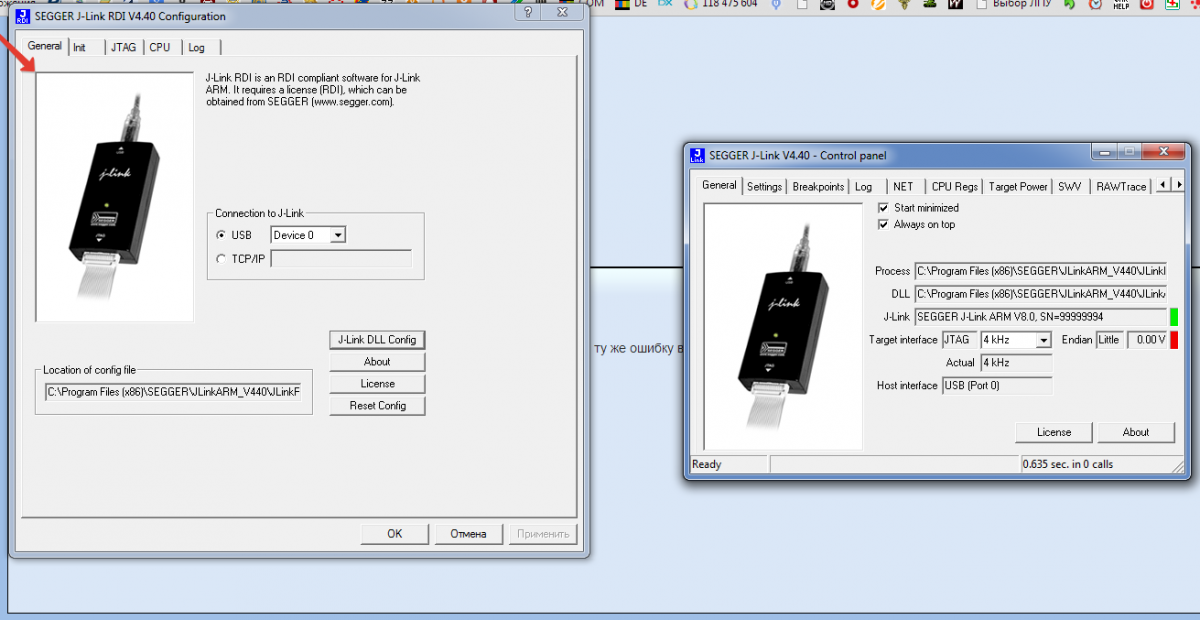Open the RAWTrace tab

[x=1121, y=187]
